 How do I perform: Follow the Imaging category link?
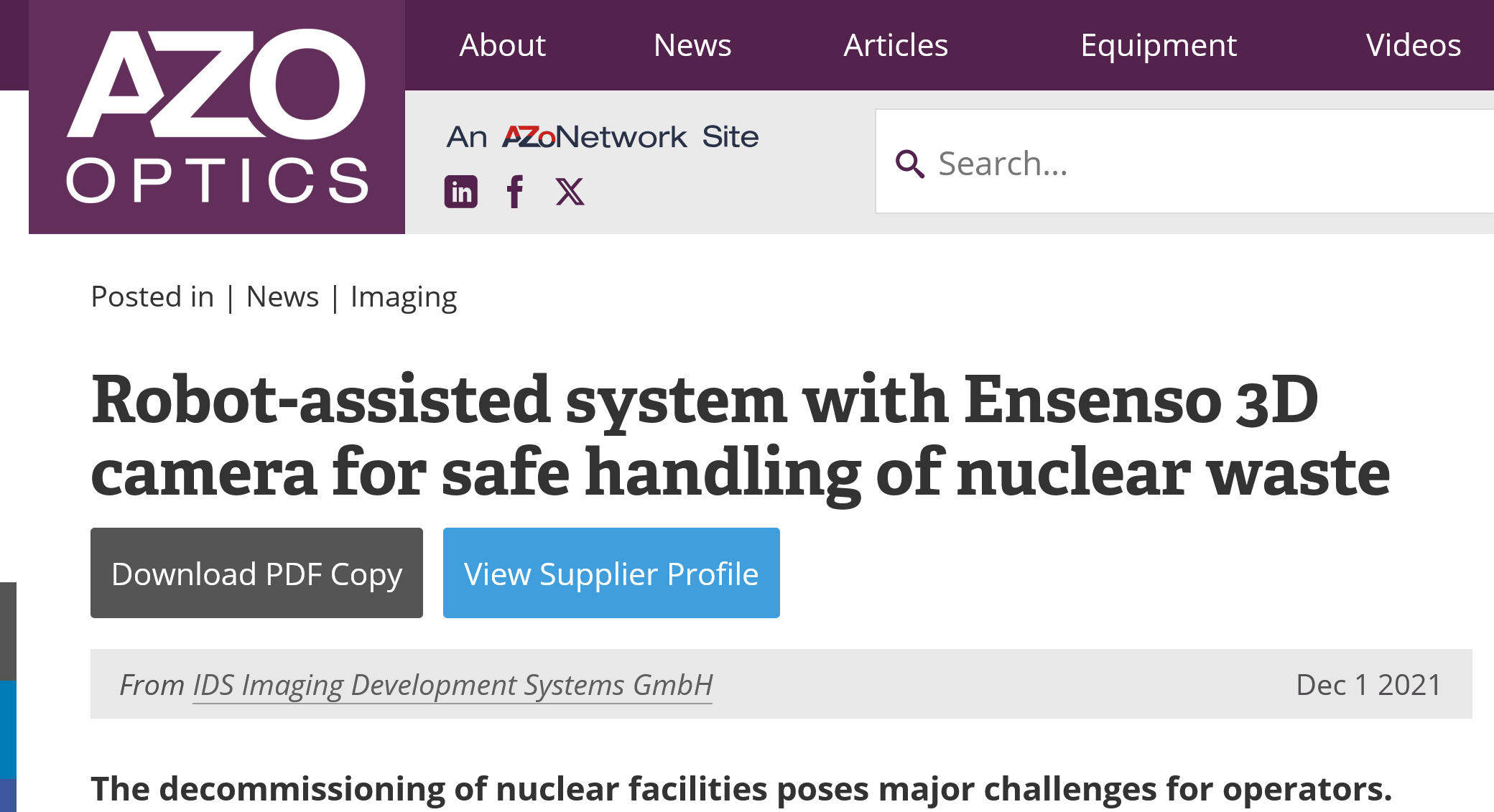[x=403, y=297]
